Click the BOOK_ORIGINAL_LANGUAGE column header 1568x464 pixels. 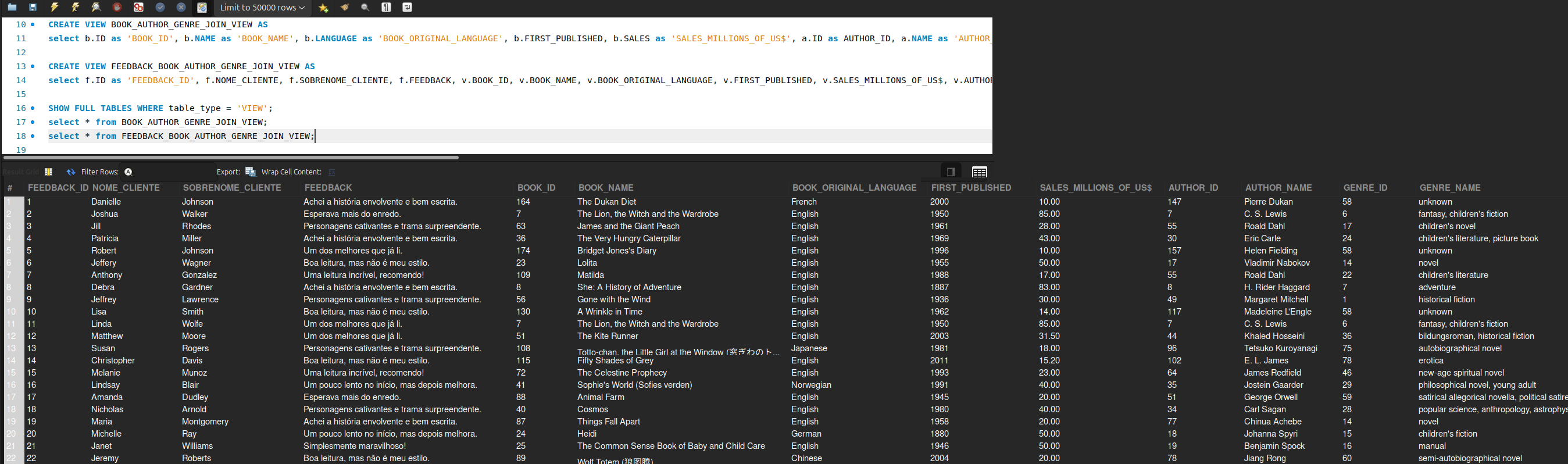(854, 188)
